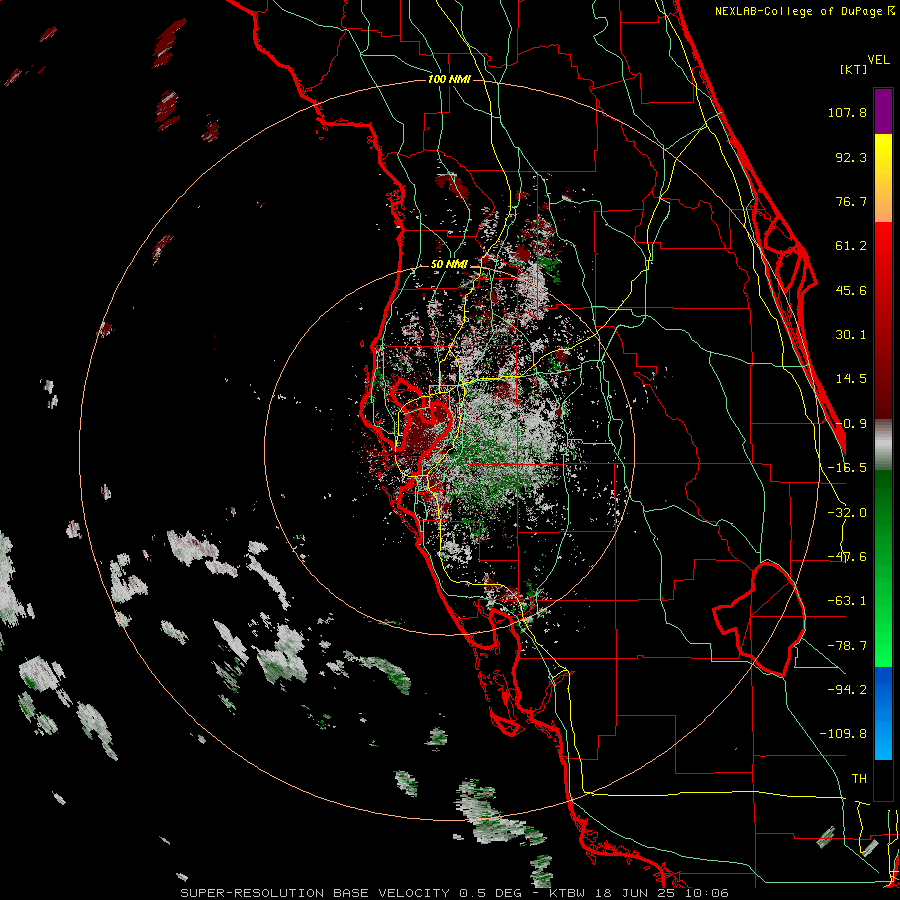Click the 76.7 legend value
This screenshot has height=900, width=900.
[x=851, y=201]
